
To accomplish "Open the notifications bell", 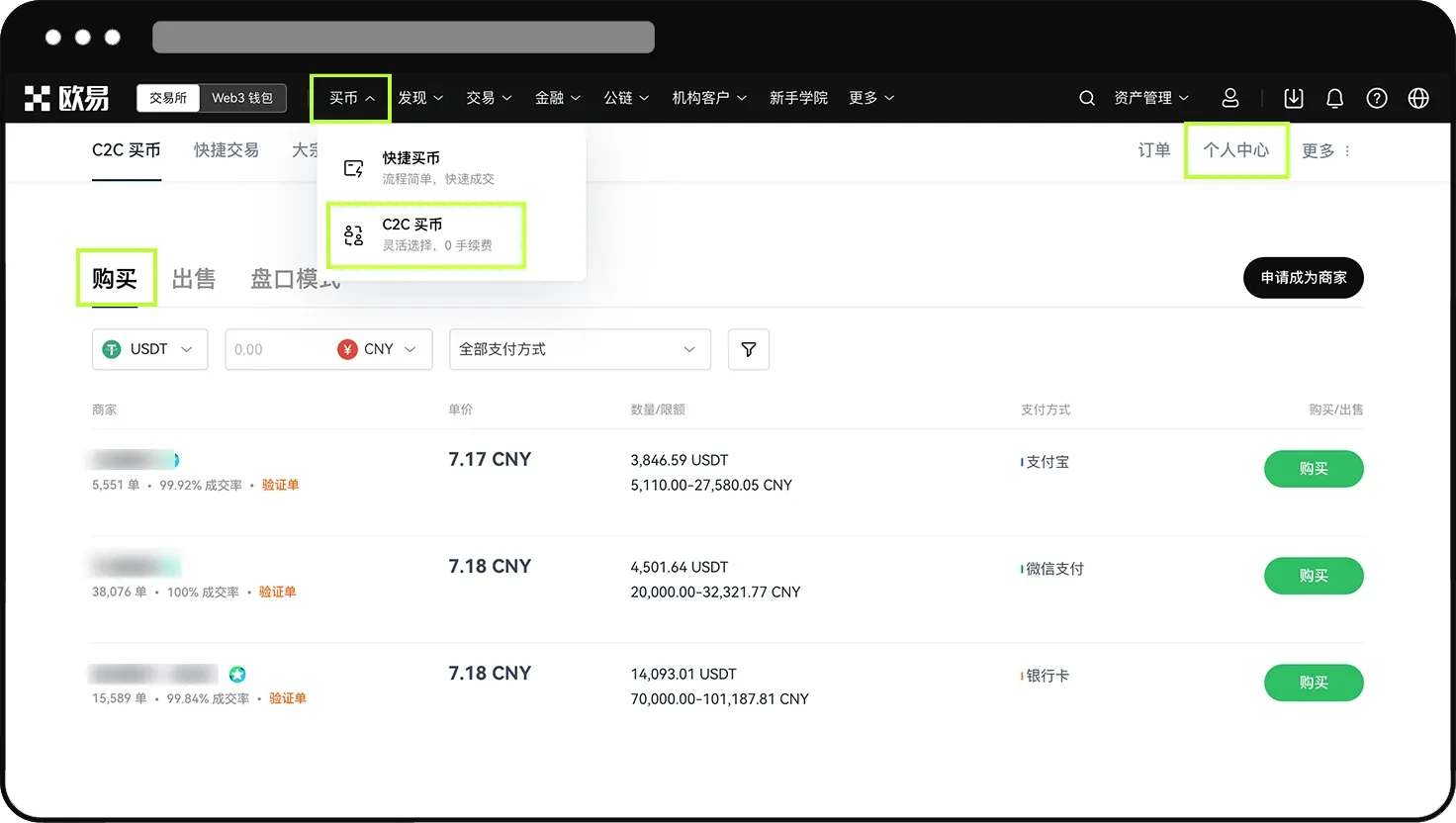I will coord(1334,98).
